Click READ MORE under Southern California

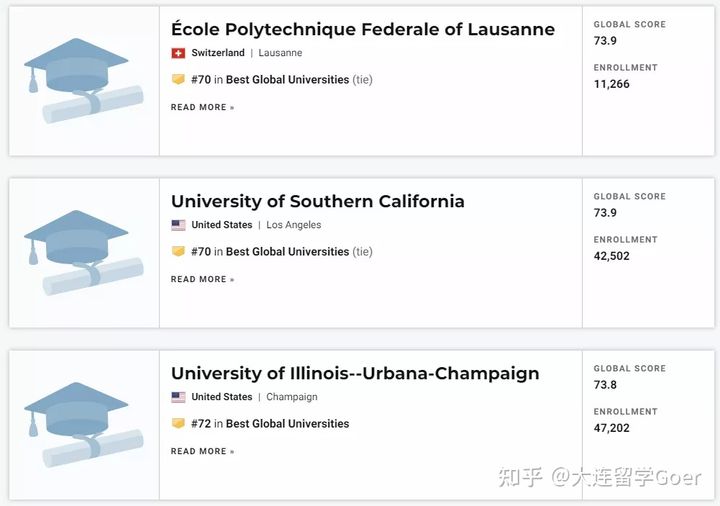[x=202, y=280]
